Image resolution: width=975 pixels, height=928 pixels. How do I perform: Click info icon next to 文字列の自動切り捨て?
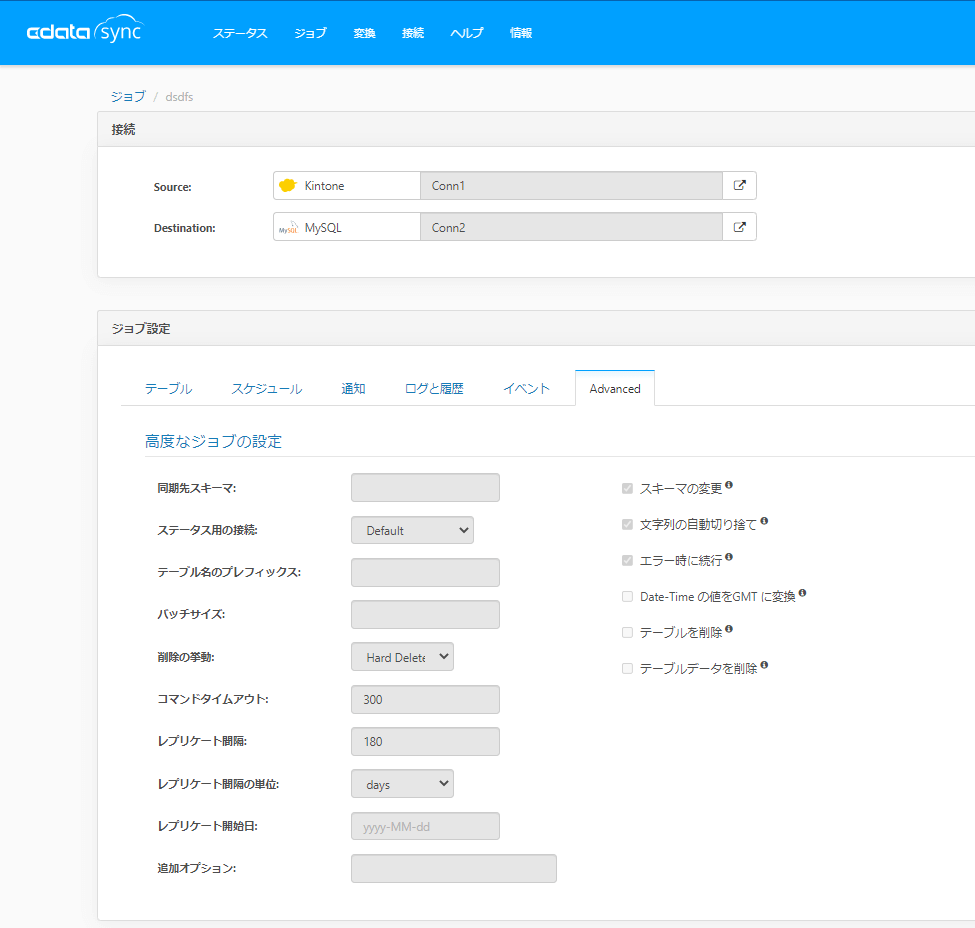point(764,521)
